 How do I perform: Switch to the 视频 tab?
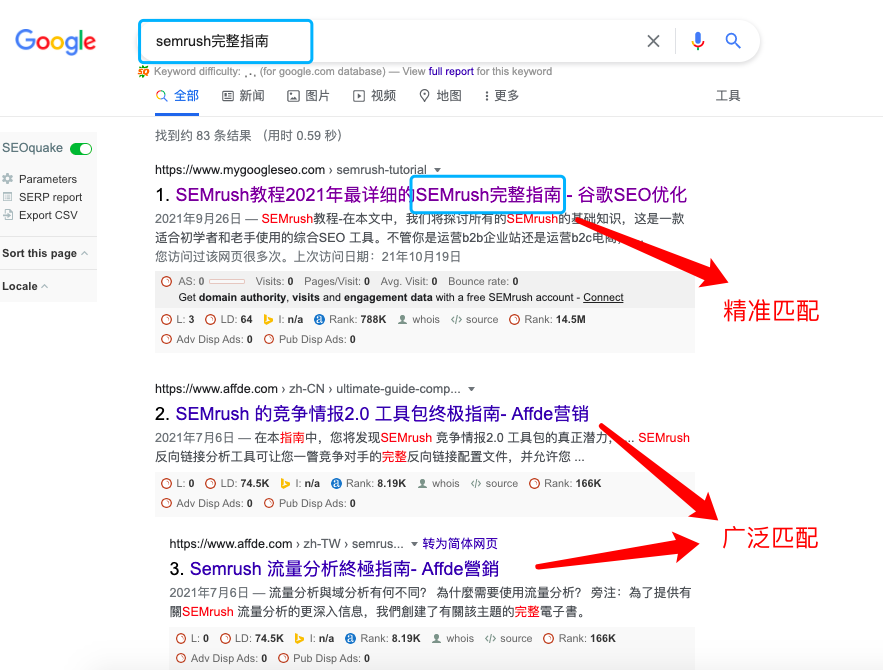374,96
